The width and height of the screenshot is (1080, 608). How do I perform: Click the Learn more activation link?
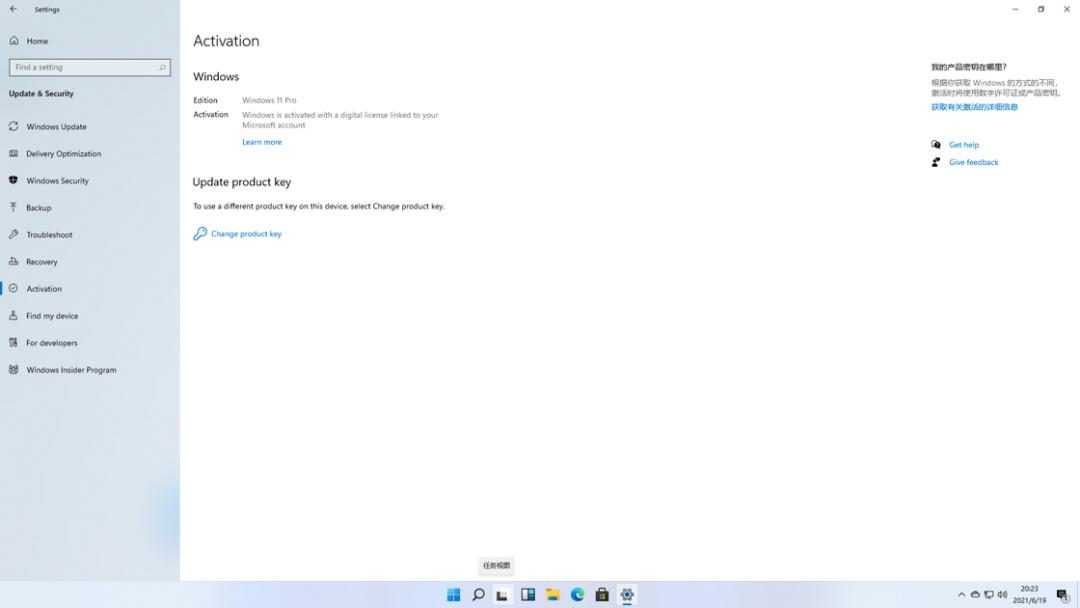[262, 142]
